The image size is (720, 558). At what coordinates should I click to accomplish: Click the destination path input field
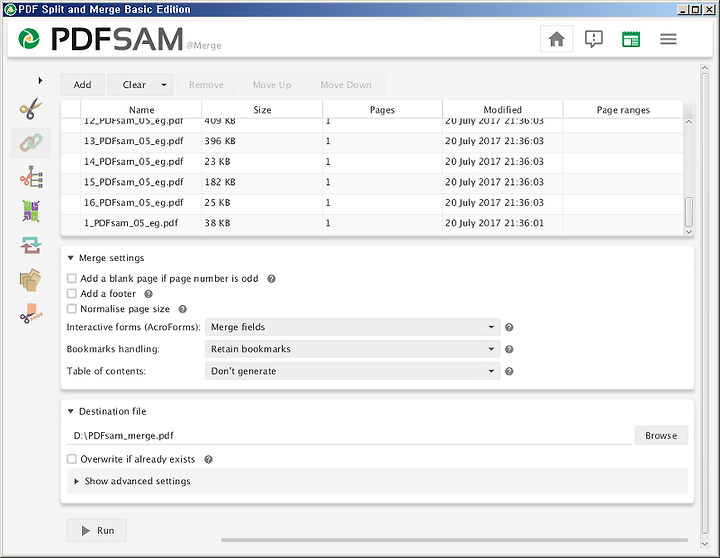(x=349, y=435)
